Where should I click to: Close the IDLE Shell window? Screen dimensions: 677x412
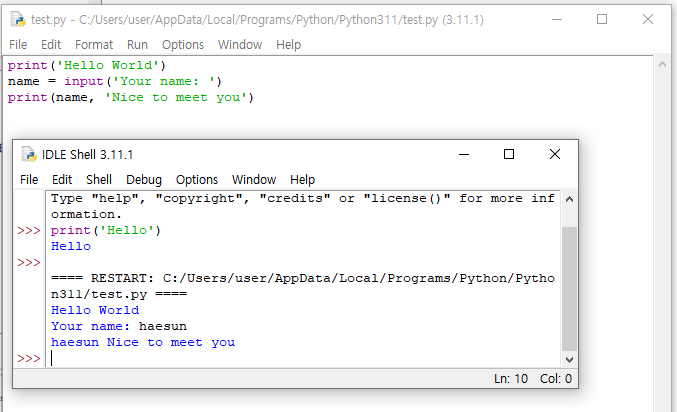point(555,154)
